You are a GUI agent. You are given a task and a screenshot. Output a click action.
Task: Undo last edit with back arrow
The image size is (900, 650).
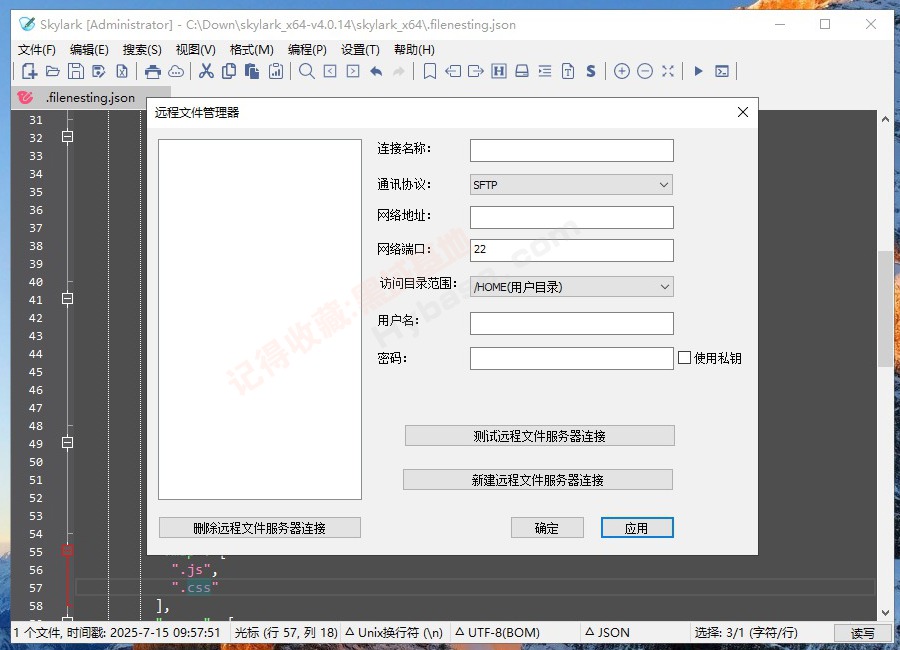(376, 71)
